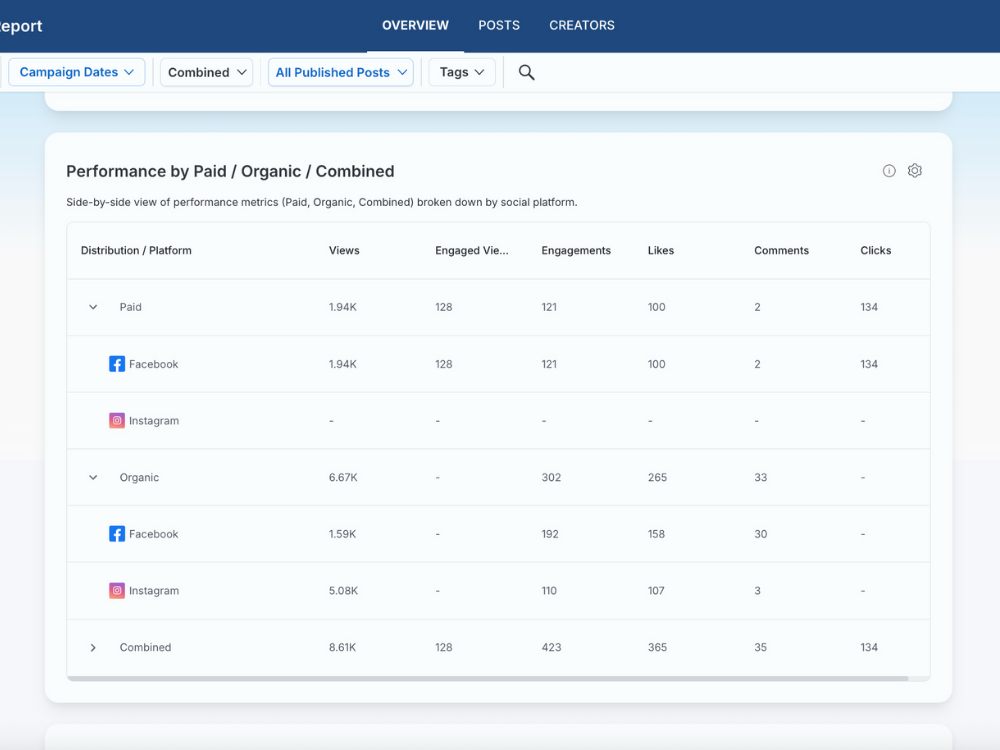Image resolution: width=1000 pixels, height=750 pixels.
Task: Select the Overview tab
Action: [x=415, y=25]
